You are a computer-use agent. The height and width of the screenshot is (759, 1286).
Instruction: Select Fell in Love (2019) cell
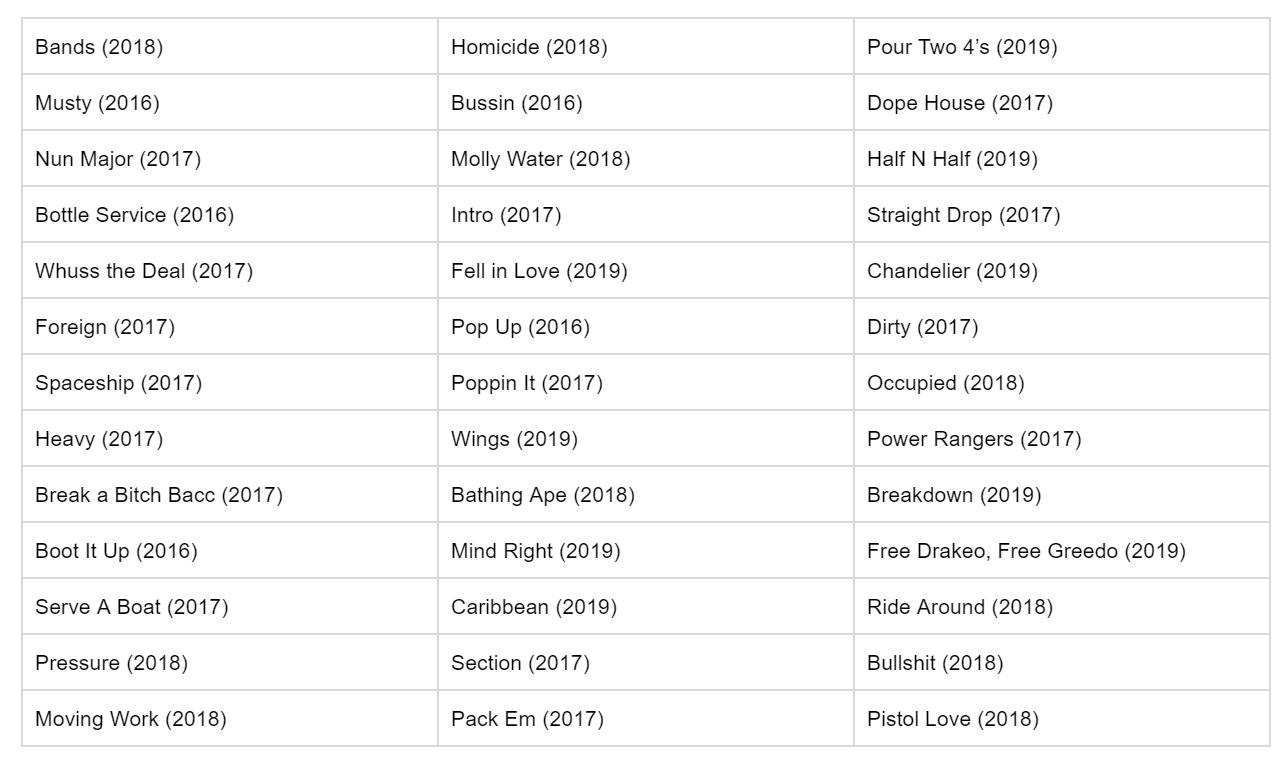tap(646, 270)
